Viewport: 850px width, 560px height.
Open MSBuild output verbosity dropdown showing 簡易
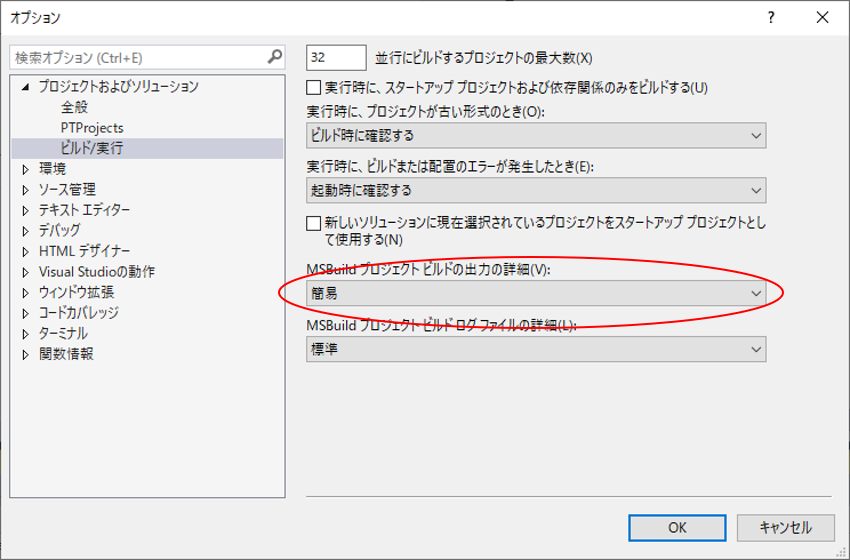pyautogui.click(x=536, y=293)
